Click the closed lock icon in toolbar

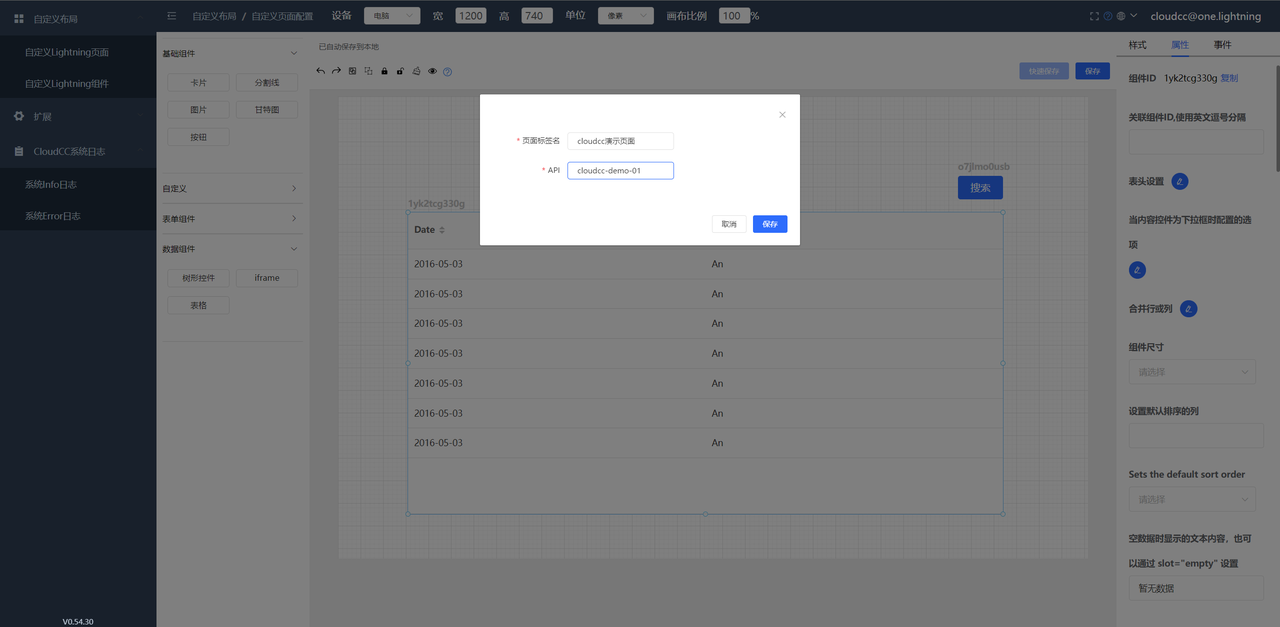point(384,72)
